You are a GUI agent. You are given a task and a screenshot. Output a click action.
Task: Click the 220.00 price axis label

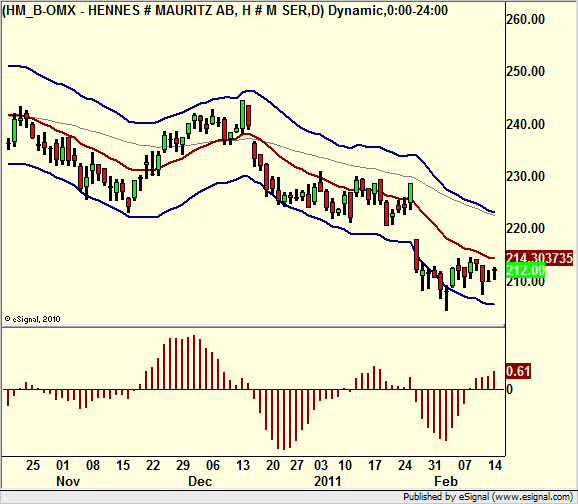click(525, 228)
